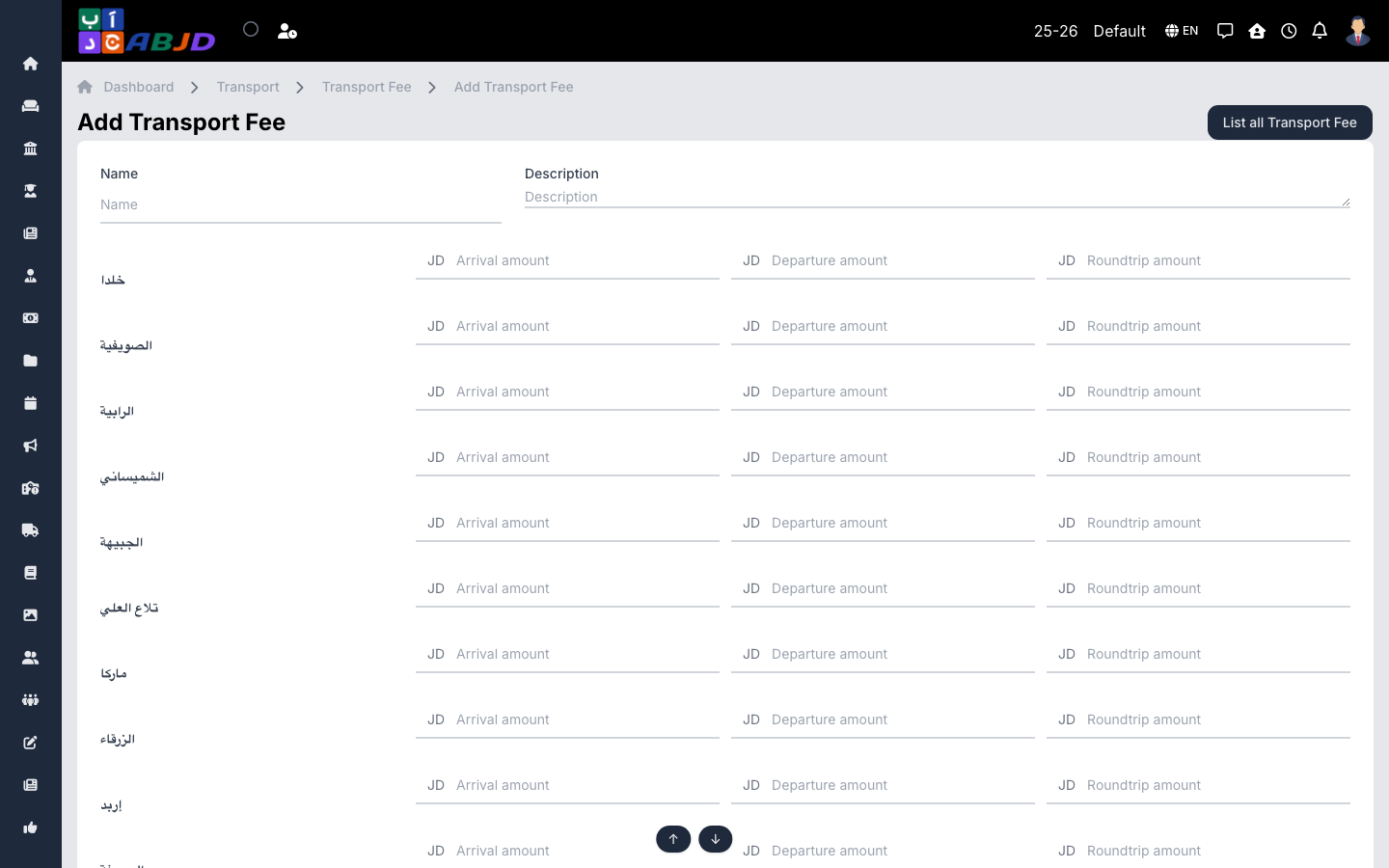Click Arrival amount field for ماركا

click(567, 654)
